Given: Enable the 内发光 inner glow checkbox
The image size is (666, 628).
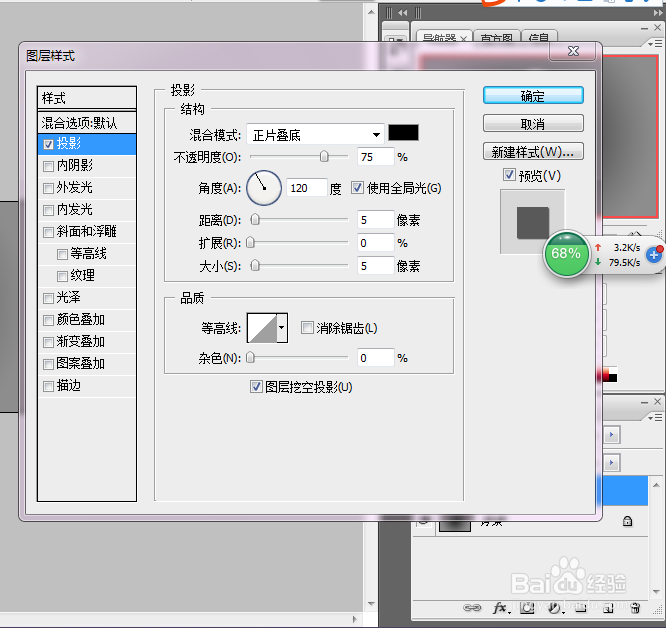Looking at the screenshot, I should 48,210.
